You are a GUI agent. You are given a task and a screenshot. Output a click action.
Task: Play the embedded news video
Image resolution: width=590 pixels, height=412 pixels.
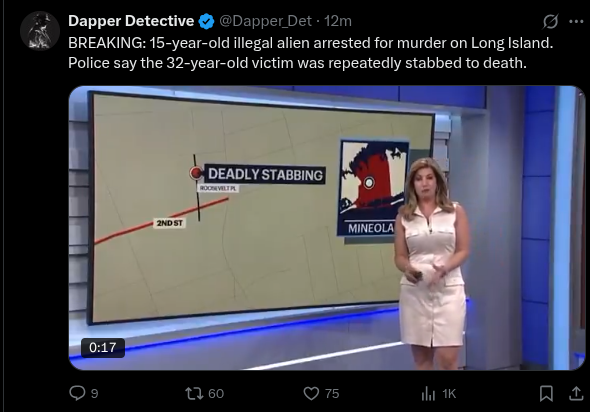[x=327, y=228]
